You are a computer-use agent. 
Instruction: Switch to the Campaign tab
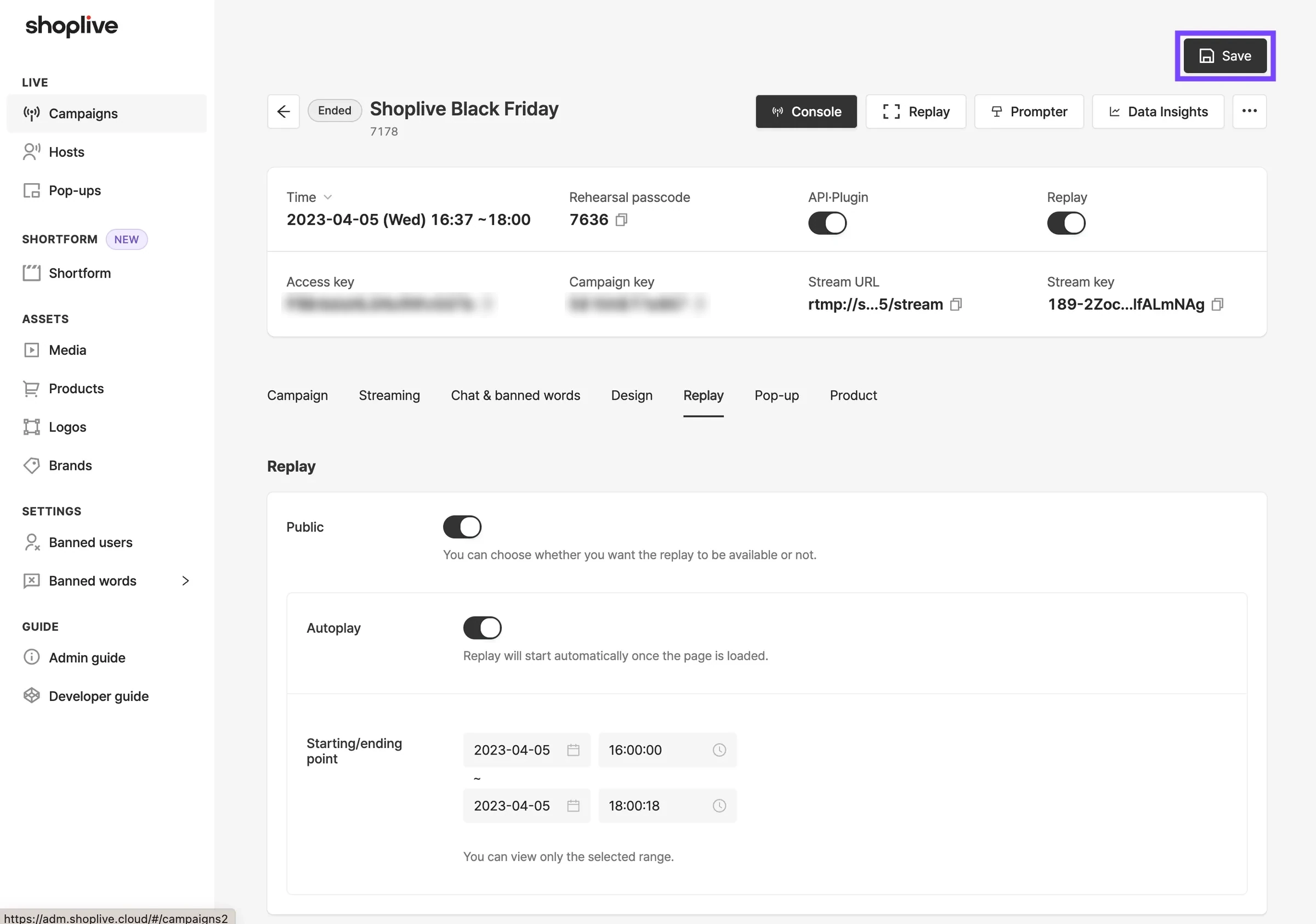click(x=298, y=395)
